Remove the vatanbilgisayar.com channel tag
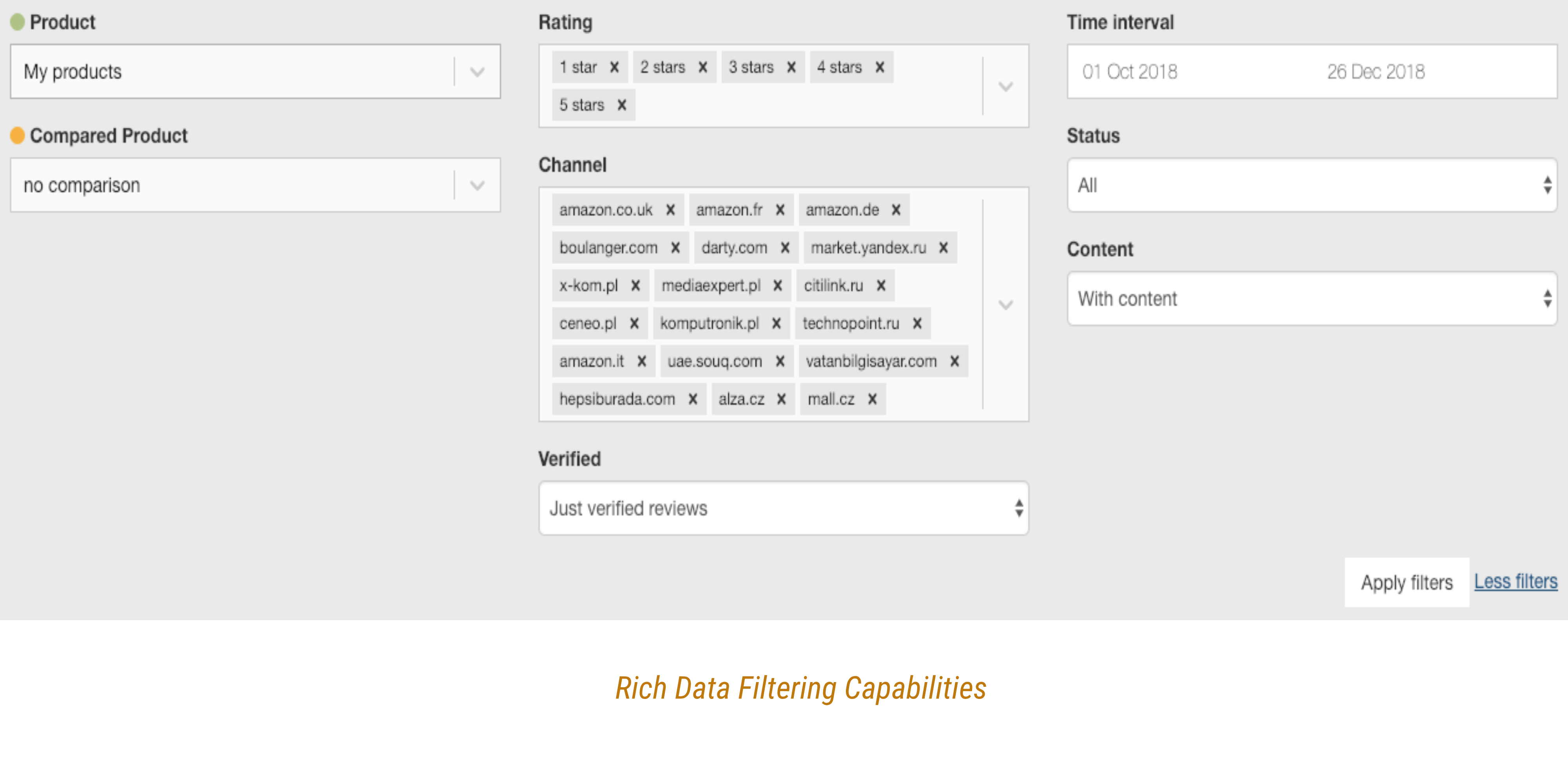This screenshot has height=784, width=1568. point(955,361)
